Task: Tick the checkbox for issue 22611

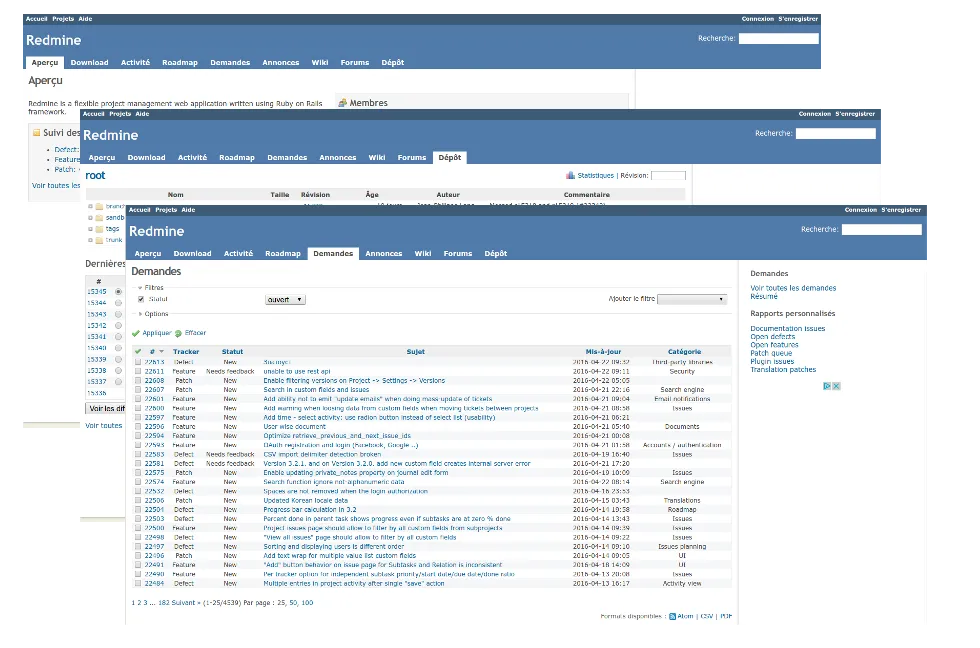Action: coord(138,371)
